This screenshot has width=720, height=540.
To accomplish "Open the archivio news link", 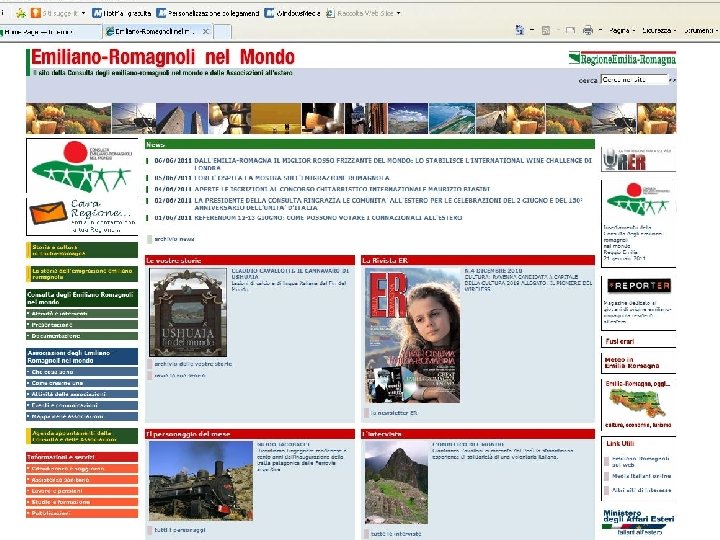I will coord(174,239).
